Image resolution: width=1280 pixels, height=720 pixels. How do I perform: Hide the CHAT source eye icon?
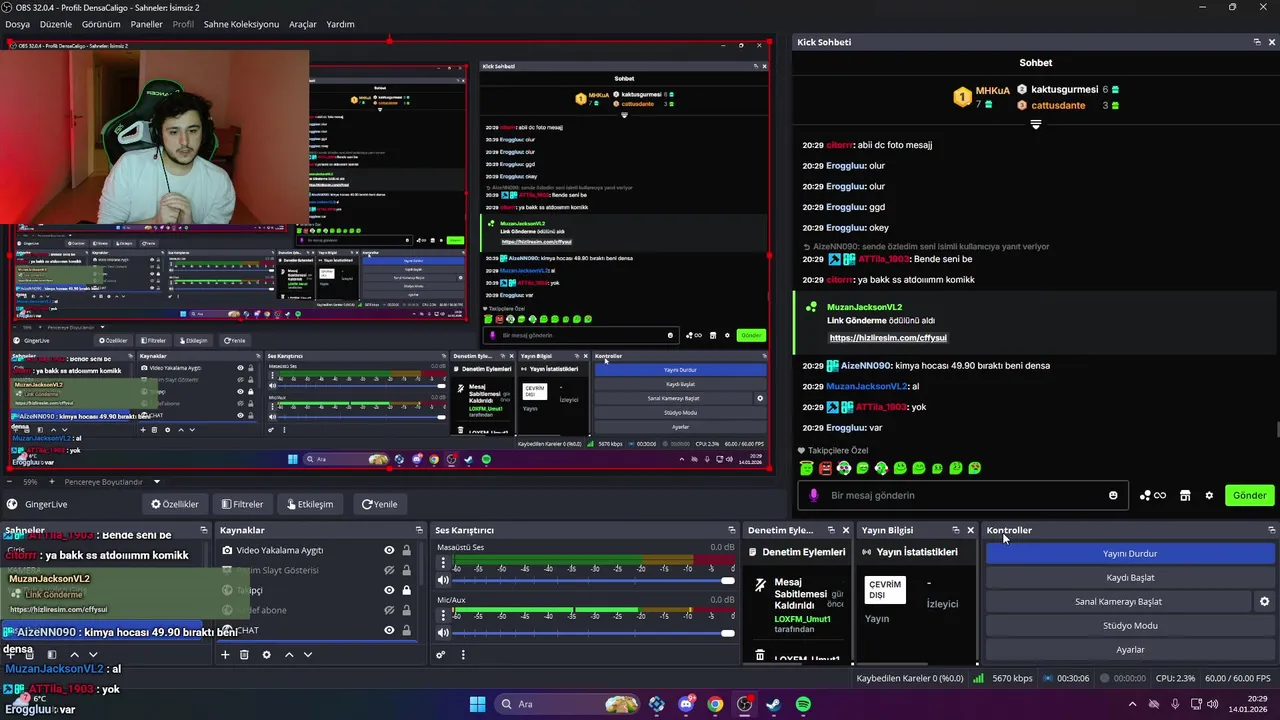coord(389,630)
